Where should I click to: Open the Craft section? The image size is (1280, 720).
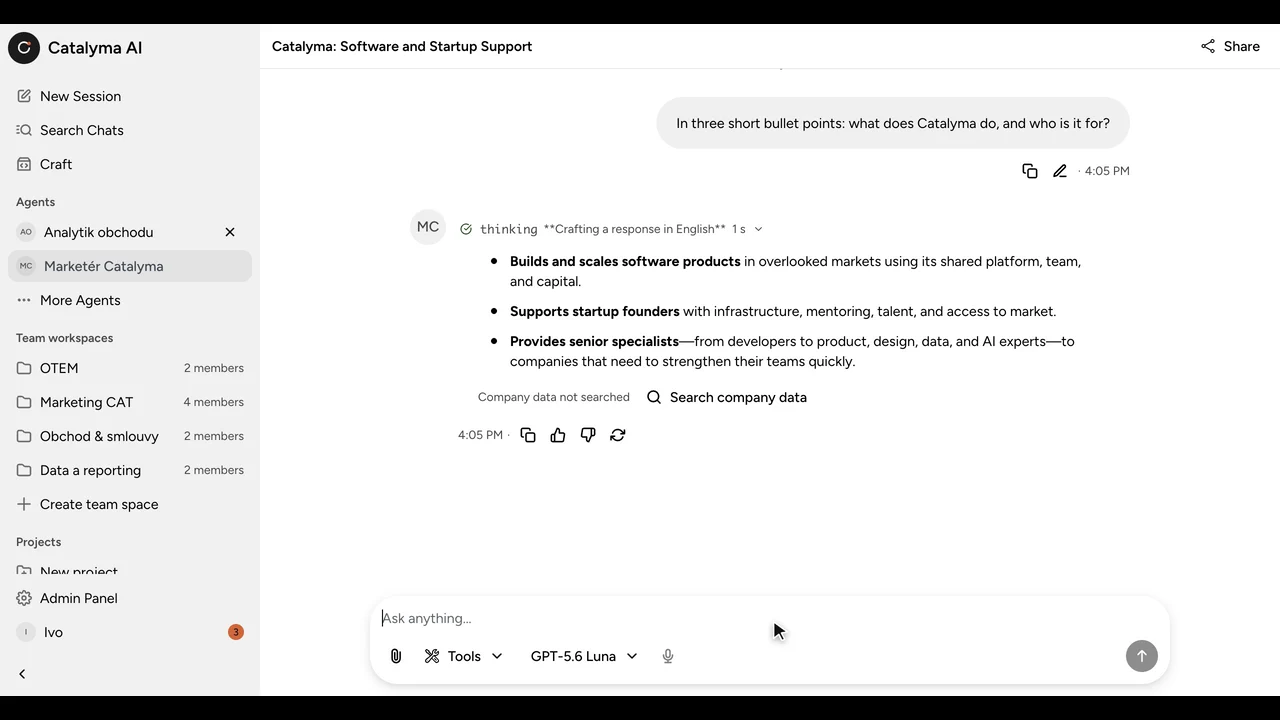tap(130, 164)
